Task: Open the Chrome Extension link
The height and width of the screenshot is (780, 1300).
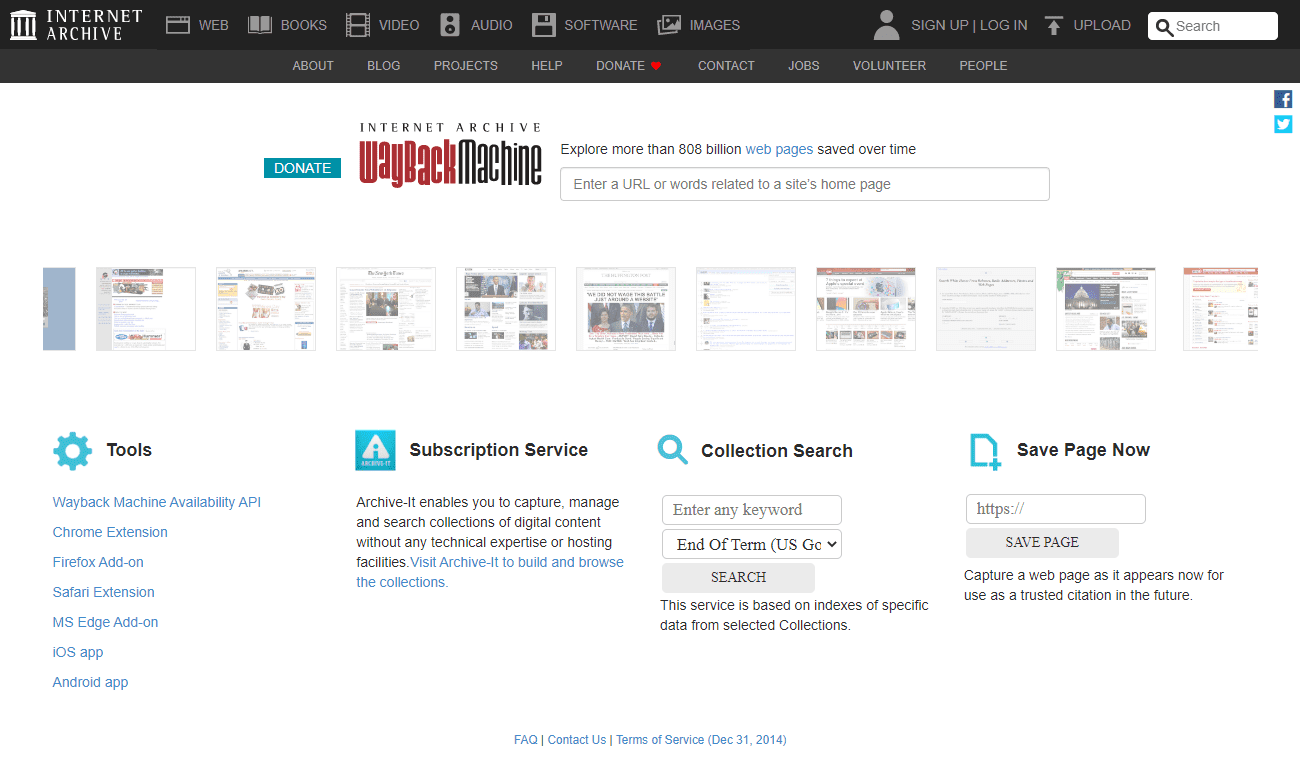Action: pos(110,532)
